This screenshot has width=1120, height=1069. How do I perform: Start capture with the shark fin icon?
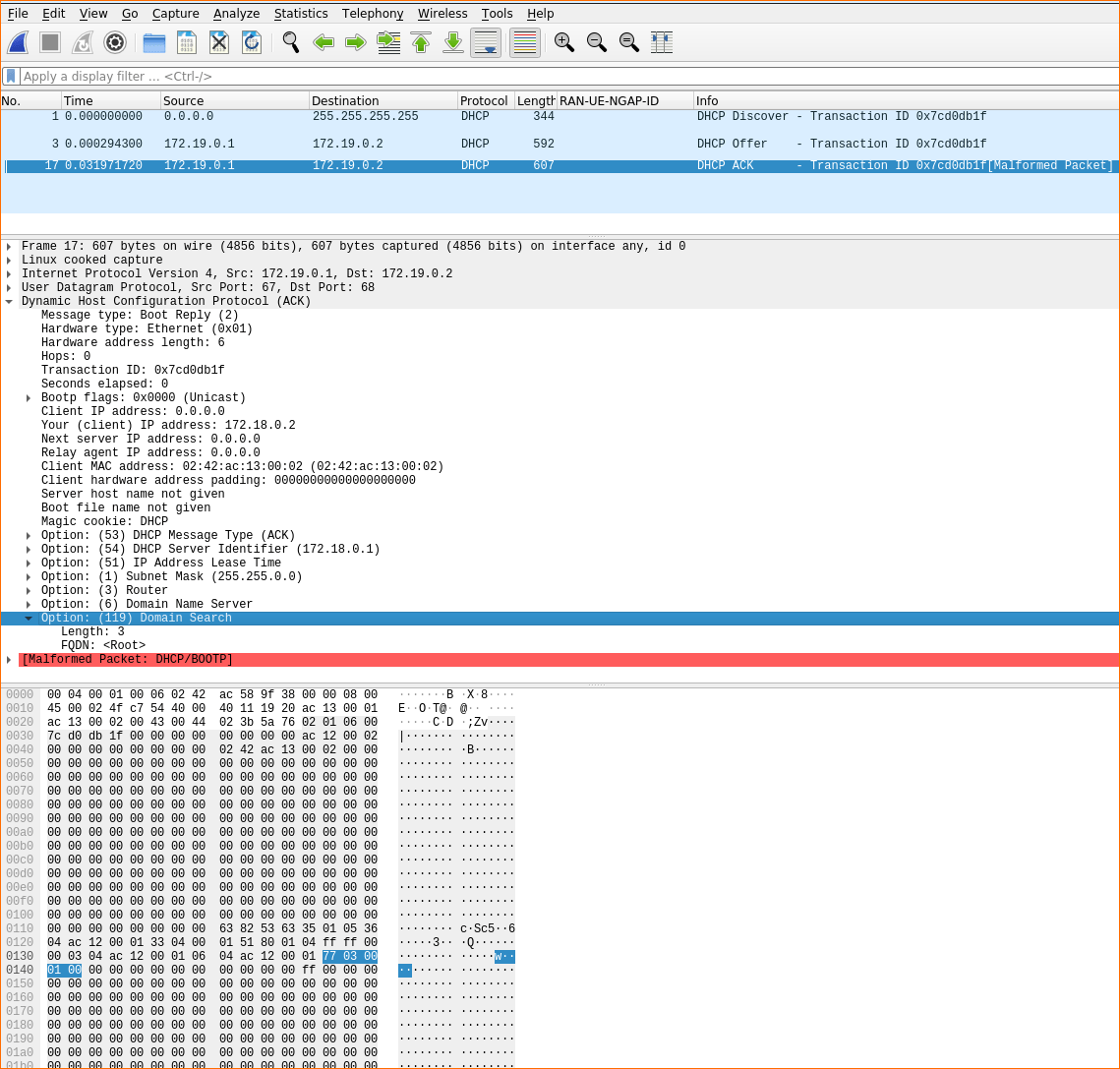[x=18, y=42]
